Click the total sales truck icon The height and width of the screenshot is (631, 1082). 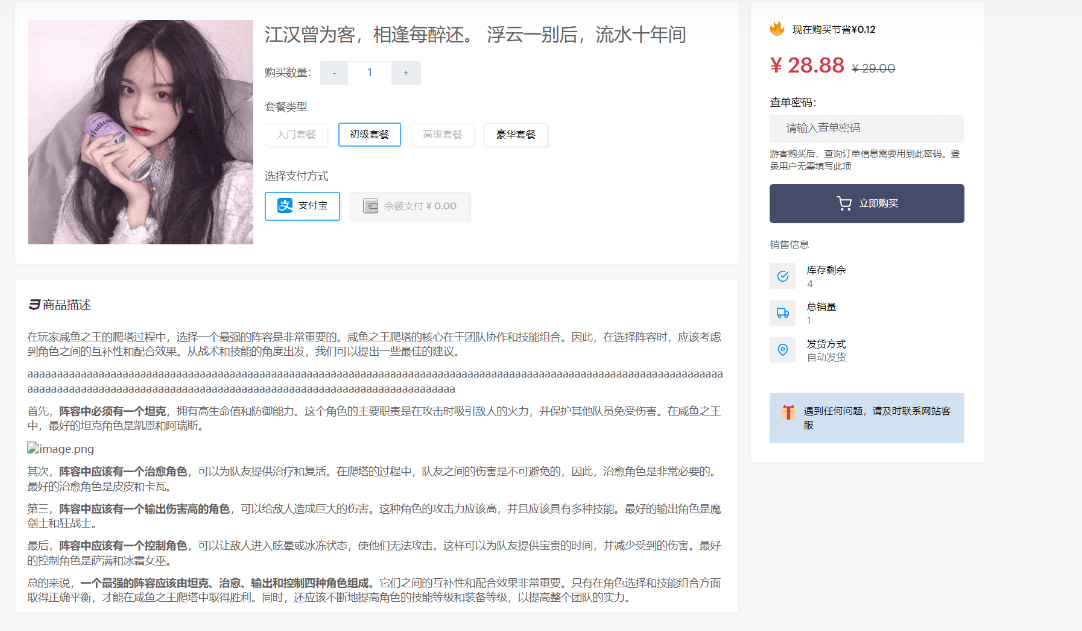tap(783, 313)
